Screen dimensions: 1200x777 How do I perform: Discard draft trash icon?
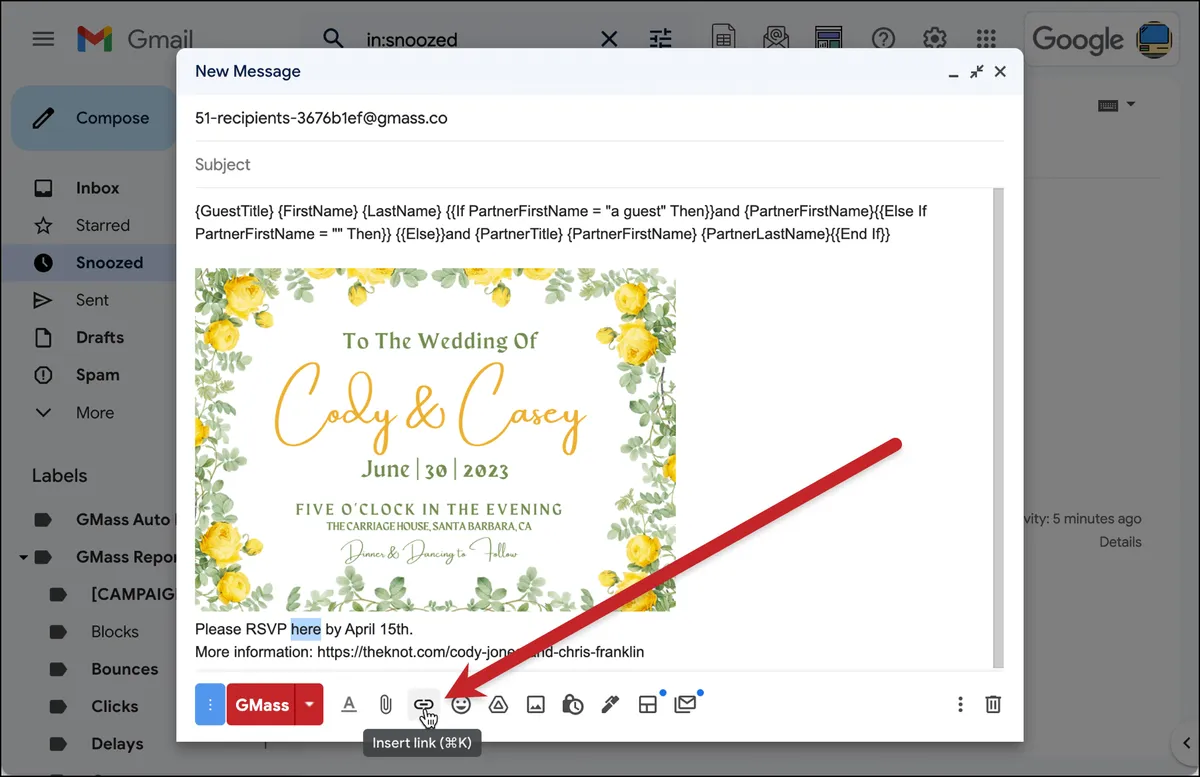click(x=993, y=705)
